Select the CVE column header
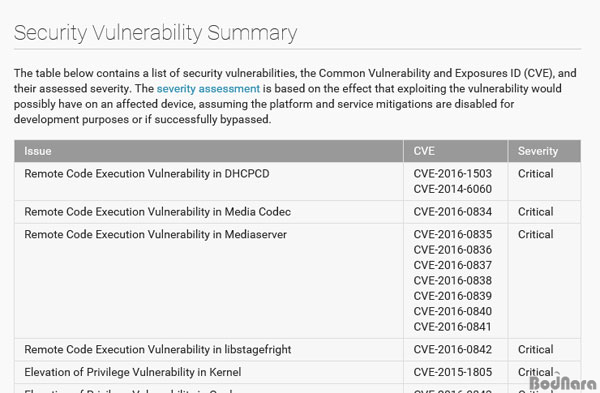600x393 pixels. coord(424,151)
